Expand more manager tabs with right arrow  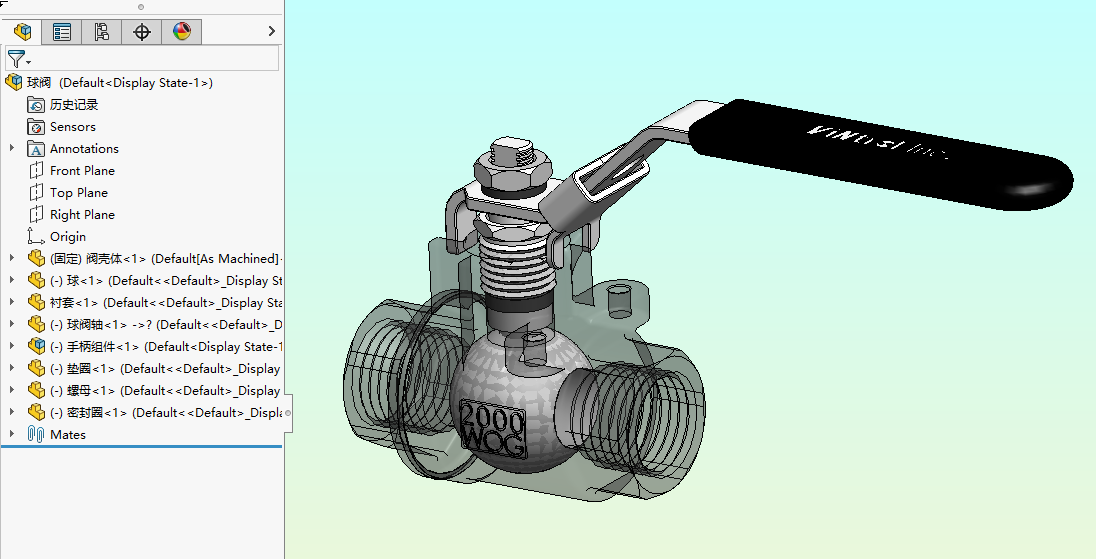272,31
